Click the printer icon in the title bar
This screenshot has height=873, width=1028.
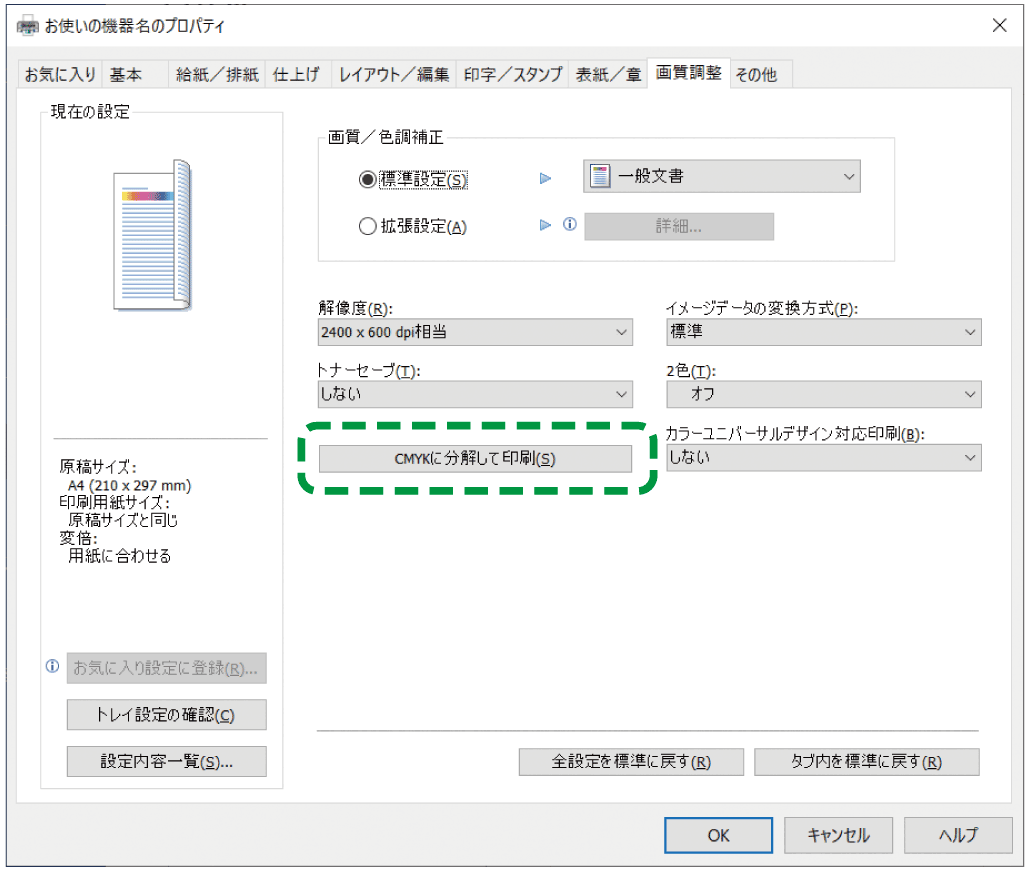[x=27, y=25]
